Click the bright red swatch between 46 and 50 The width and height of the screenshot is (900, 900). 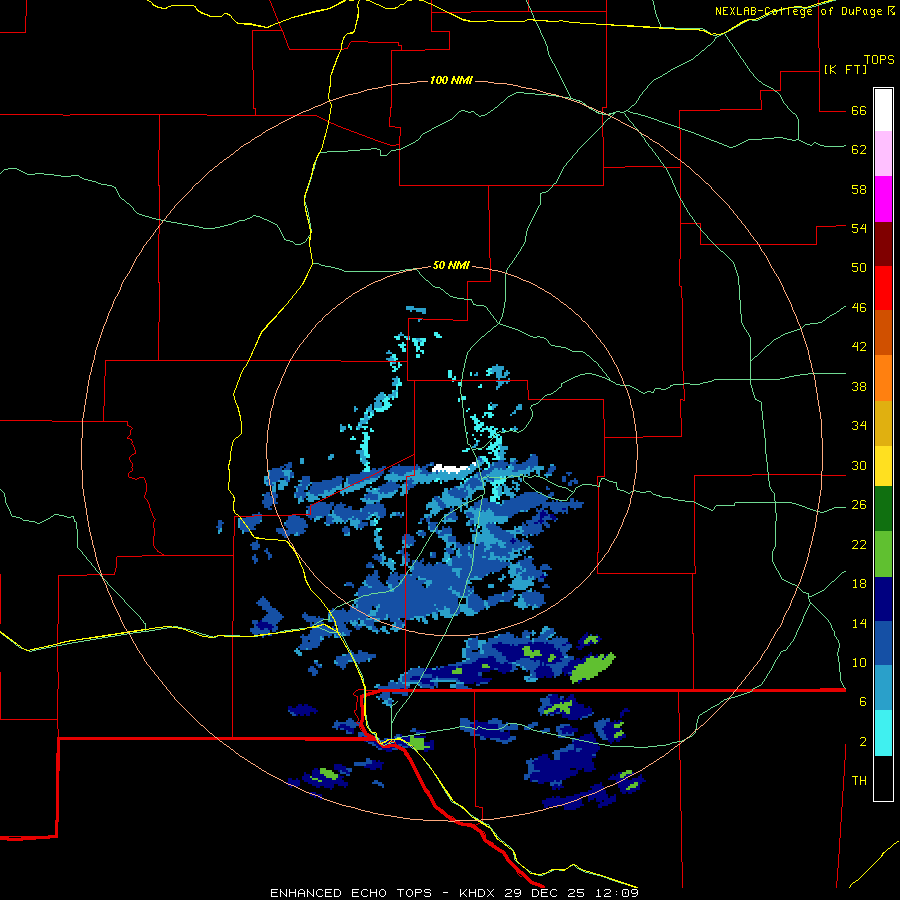tap(883, 288)
